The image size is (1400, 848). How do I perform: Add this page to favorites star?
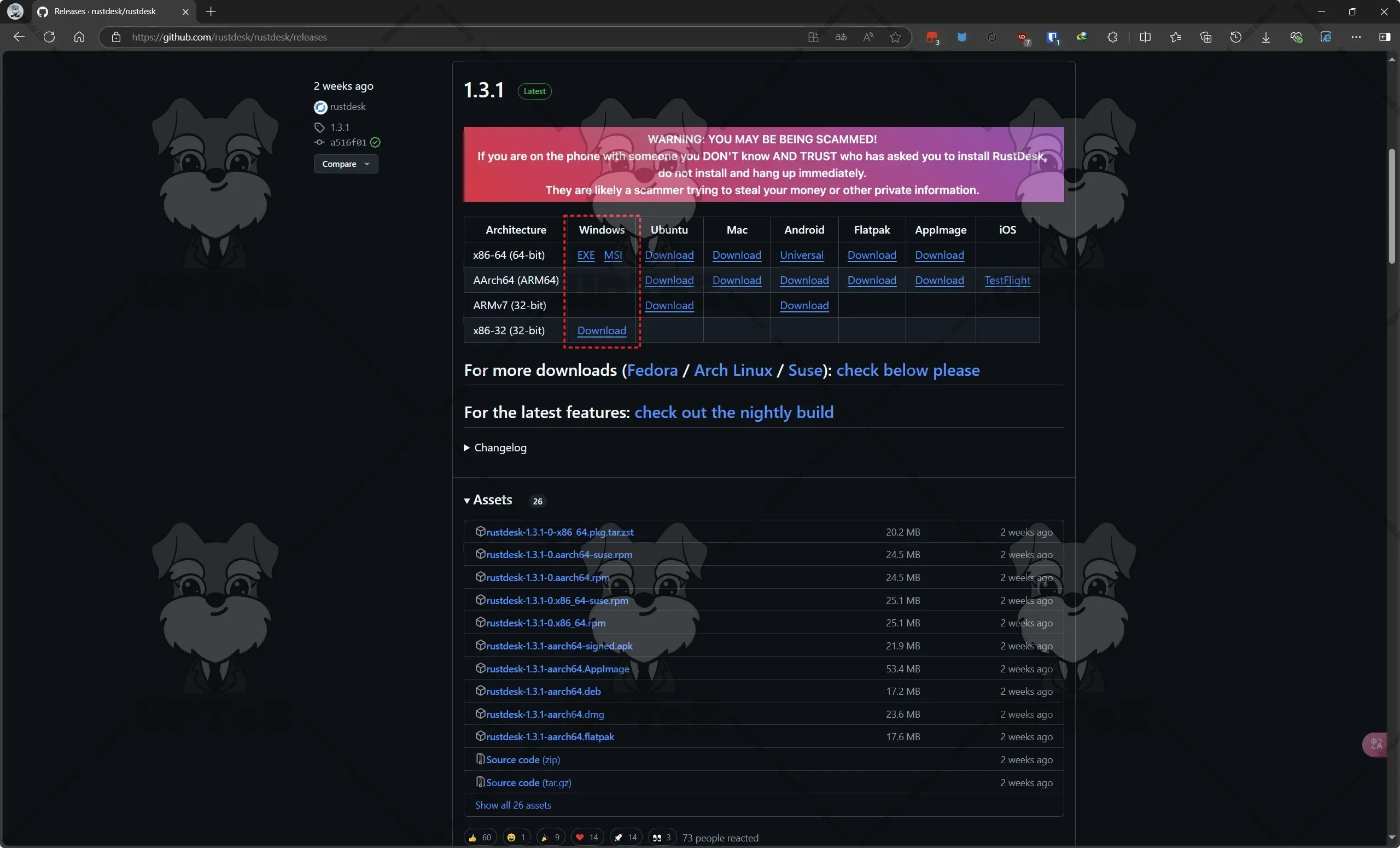[895, 37]
